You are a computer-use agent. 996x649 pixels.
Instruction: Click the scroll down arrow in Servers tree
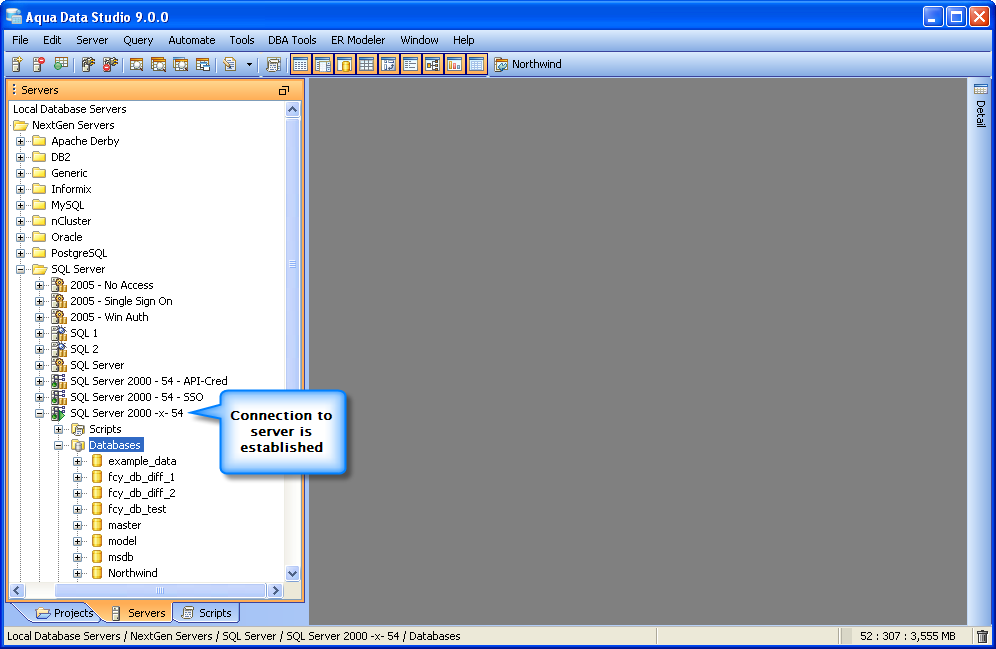click(292, 573)
